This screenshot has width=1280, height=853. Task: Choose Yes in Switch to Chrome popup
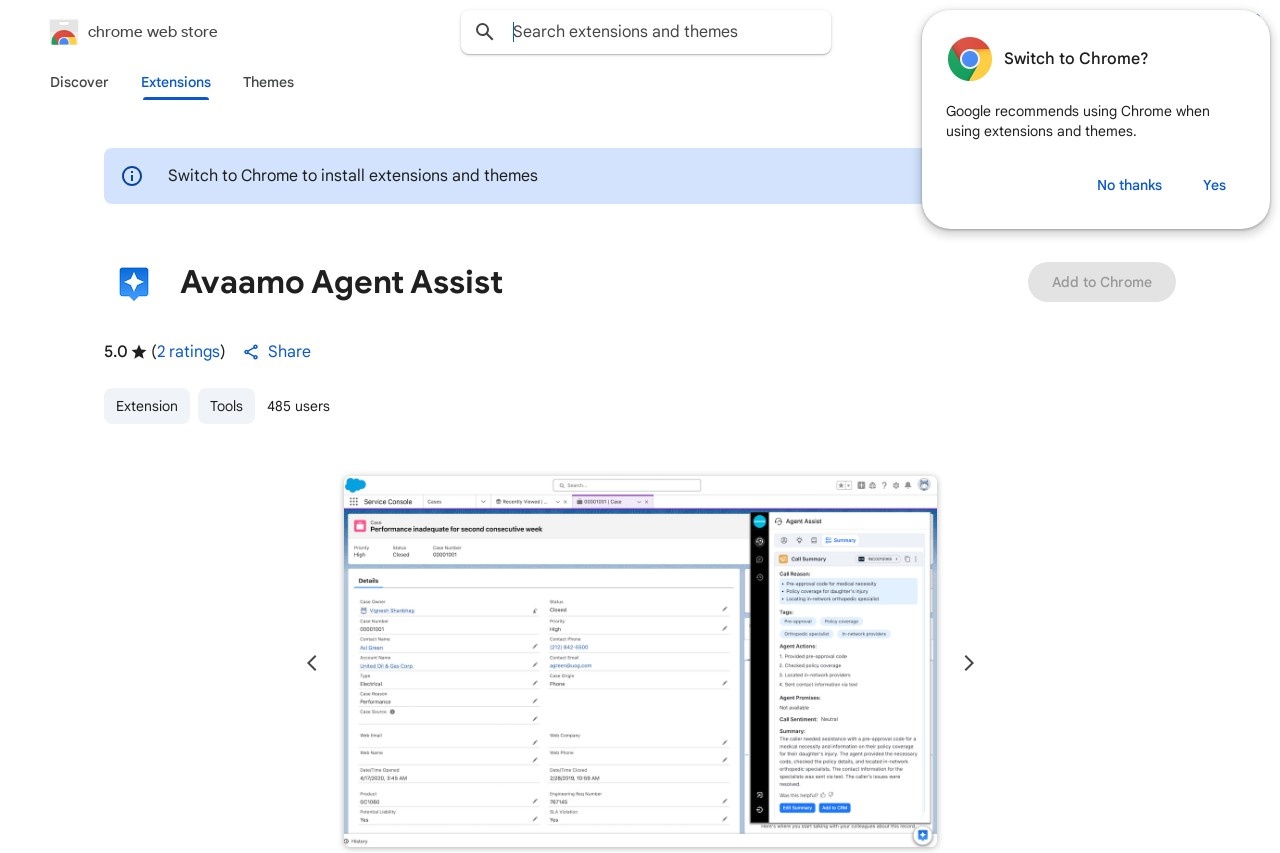click(x=1214, y=185)
